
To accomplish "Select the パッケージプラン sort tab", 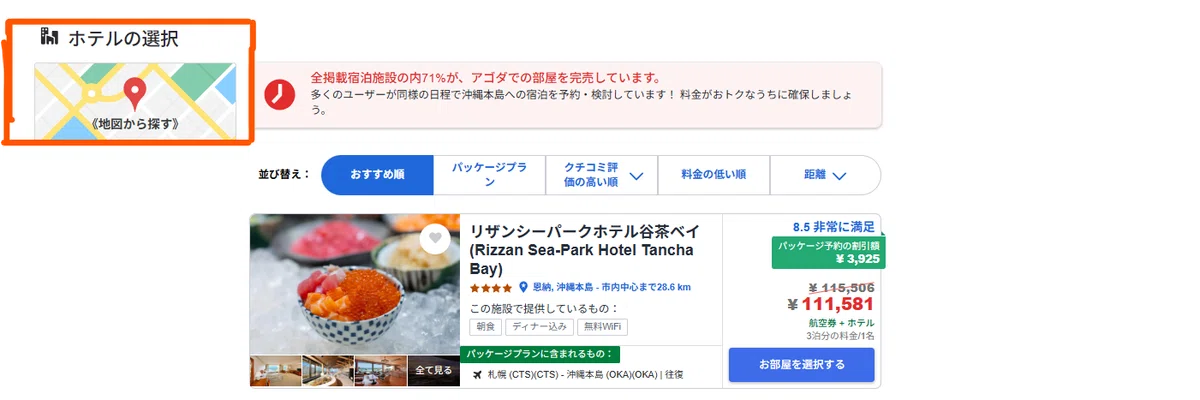I will pyautogui.click(x=489, y=175).
